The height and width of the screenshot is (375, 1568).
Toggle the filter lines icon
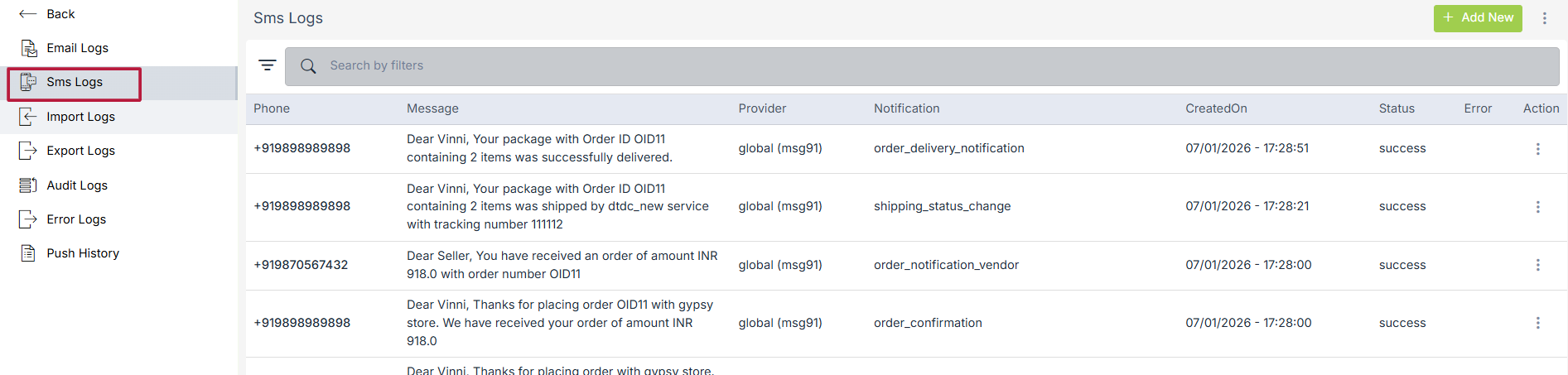point(267,65)
